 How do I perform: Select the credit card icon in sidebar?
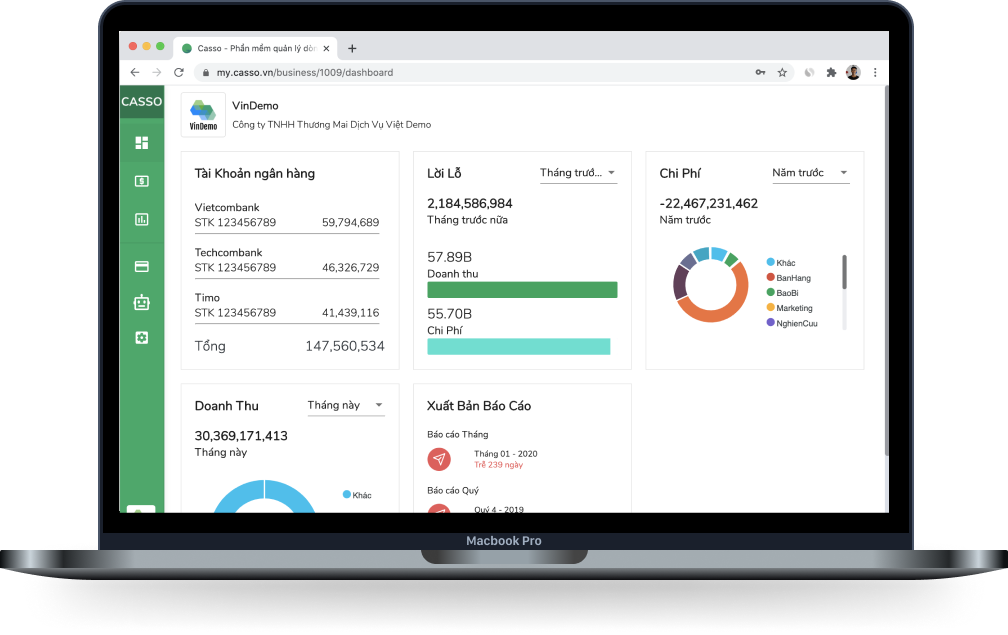coord(141,267)
